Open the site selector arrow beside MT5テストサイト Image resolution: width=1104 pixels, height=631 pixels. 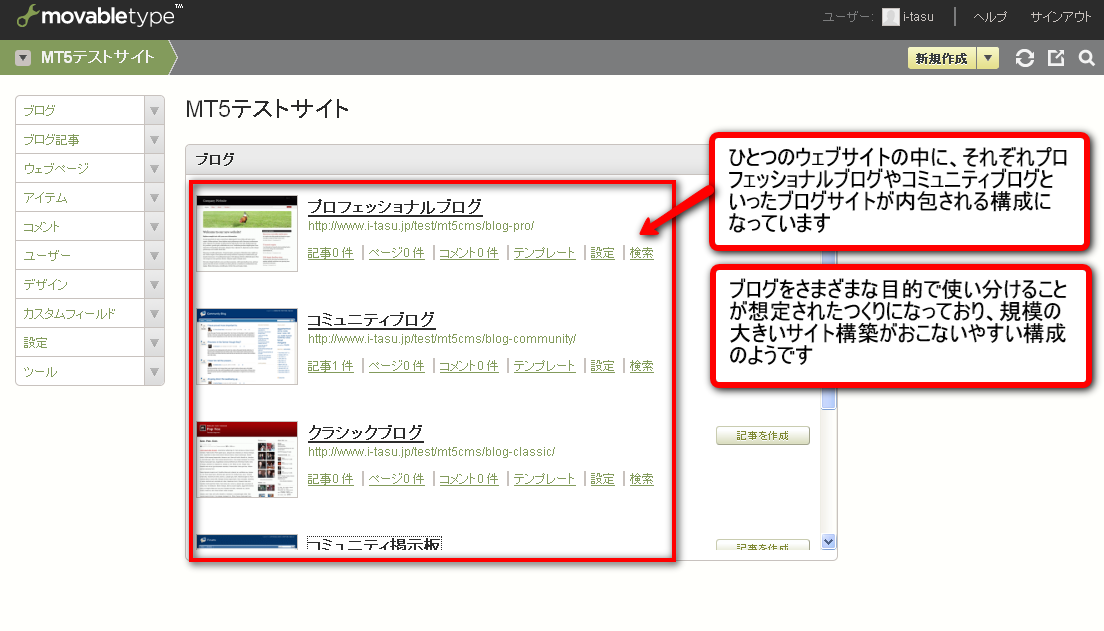[23, 58]
